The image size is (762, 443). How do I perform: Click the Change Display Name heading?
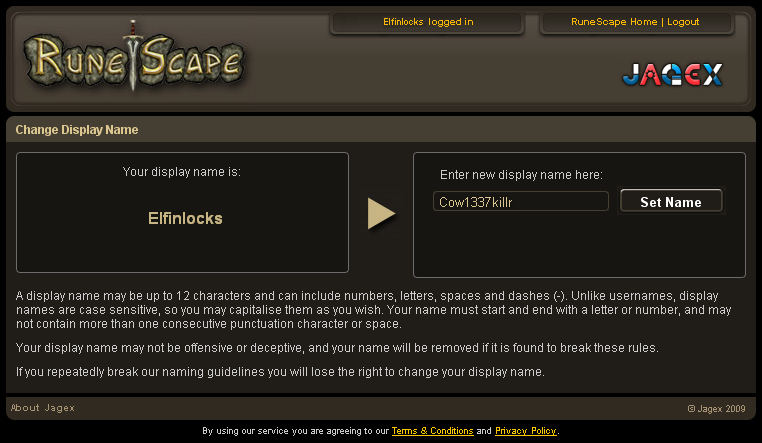point(77,130)
